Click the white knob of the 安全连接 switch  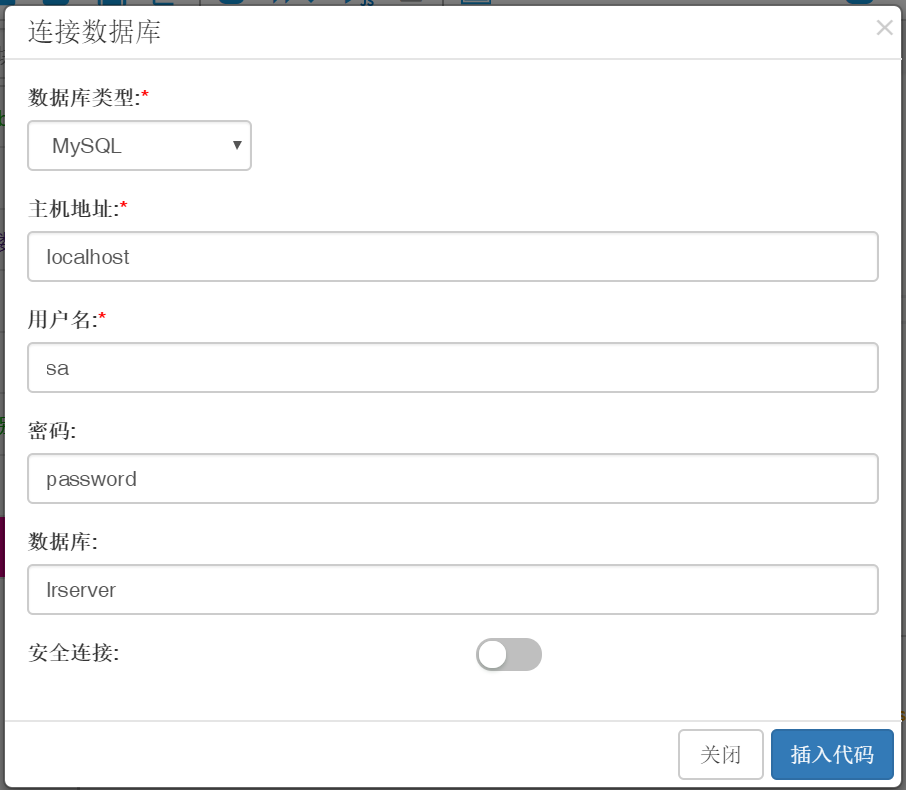click(x=493, y=655)
